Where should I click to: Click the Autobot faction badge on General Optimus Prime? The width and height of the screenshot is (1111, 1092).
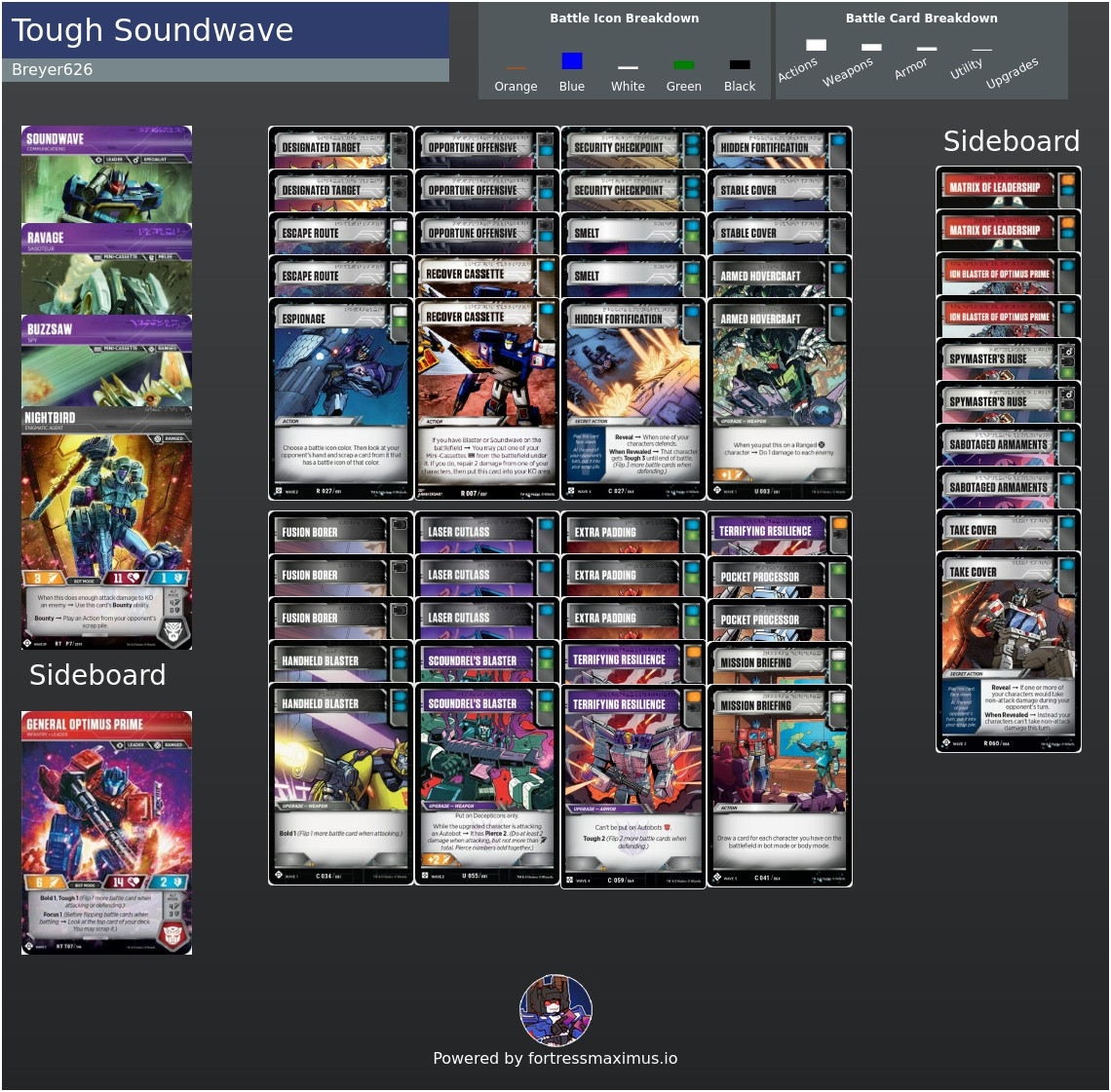click(172, 934)
